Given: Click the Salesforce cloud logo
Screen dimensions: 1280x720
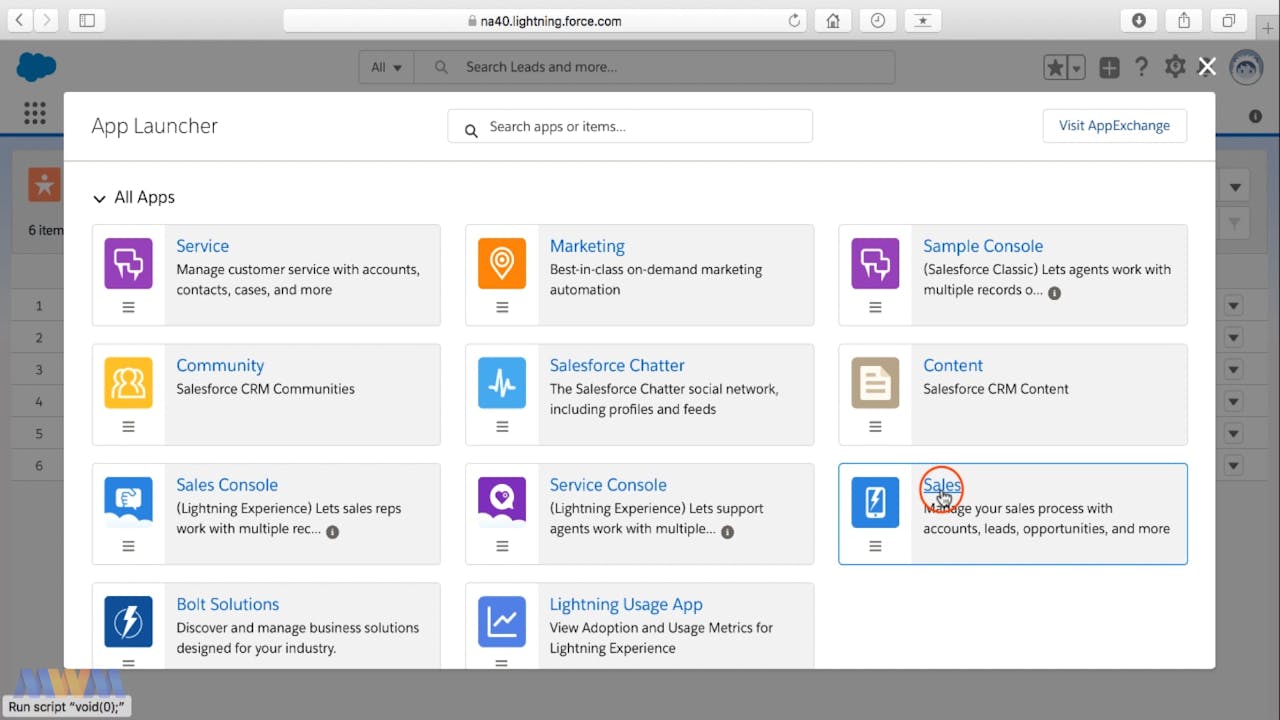Looking at the screenshot, I should (37, 67).
